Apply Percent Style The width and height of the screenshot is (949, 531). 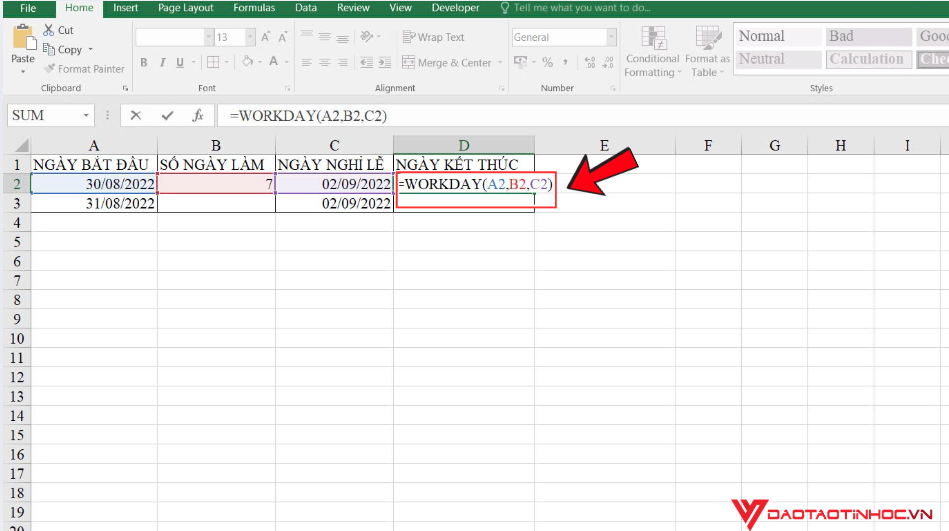click(x=548, y=62)
